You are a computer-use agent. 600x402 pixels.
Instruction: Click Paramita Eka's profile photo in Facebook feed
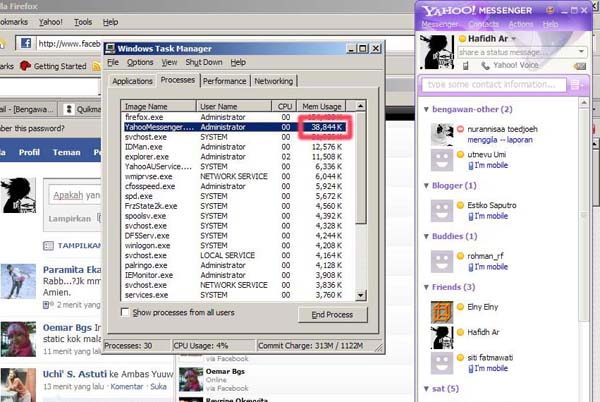(x=18, y=281)
